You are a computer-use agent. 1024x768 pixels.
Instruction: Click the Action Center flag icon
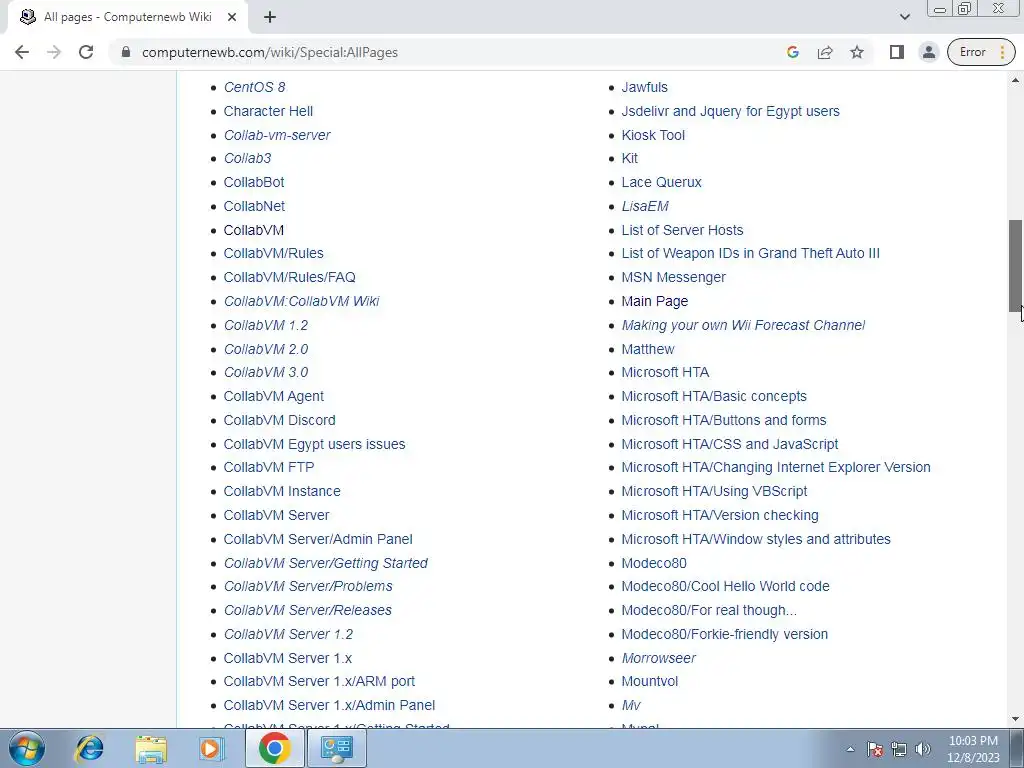coord(875,749)
